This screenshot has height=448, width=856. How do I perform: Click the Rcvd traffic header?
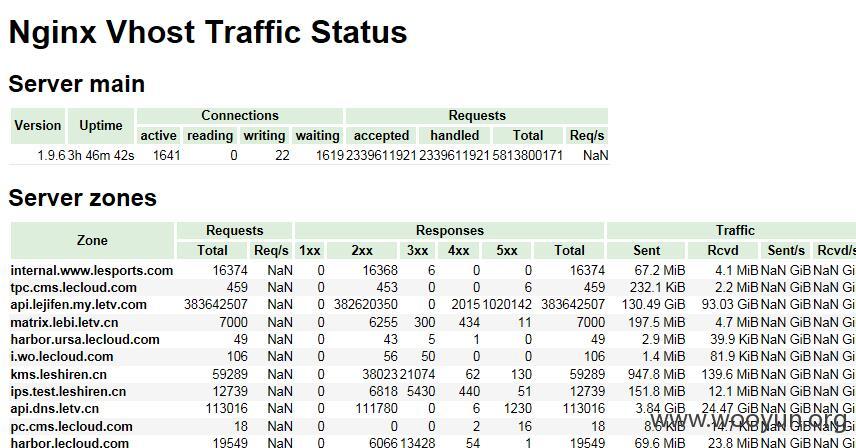pos(723,250)
